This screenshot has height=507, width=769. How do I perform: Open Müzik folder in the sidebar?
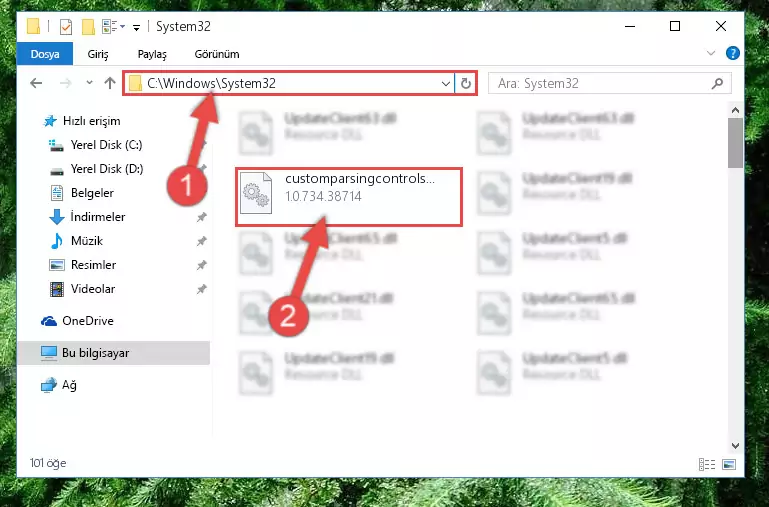[x=87, y=241]
